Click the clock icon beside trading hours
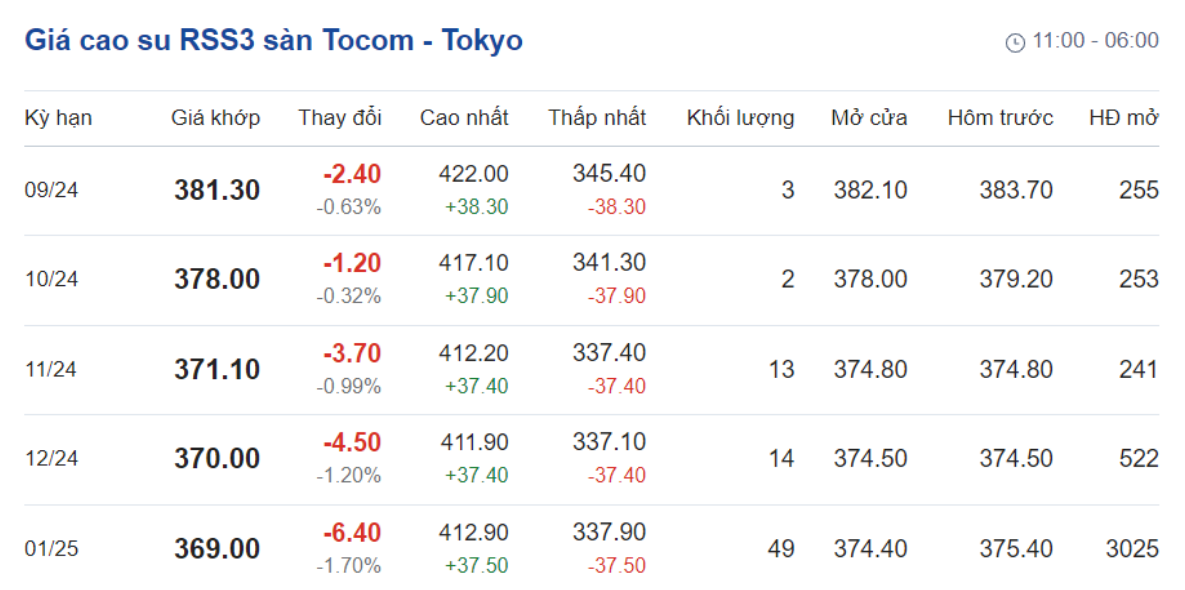The image size is (1185, 590). pos(1015,42)
